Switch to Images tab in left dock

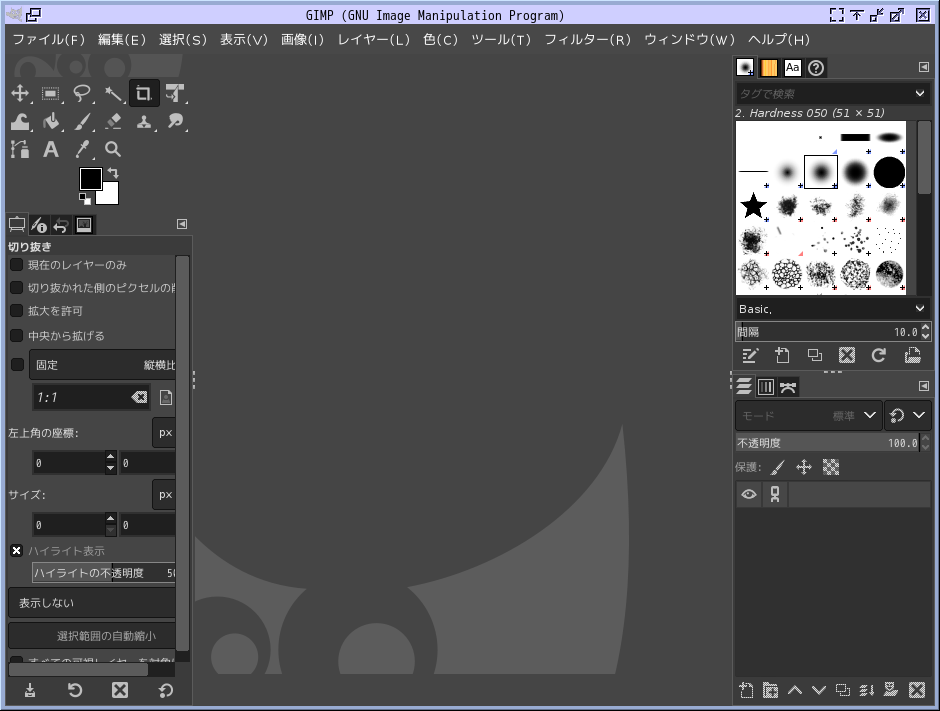(x=84, y=225)
